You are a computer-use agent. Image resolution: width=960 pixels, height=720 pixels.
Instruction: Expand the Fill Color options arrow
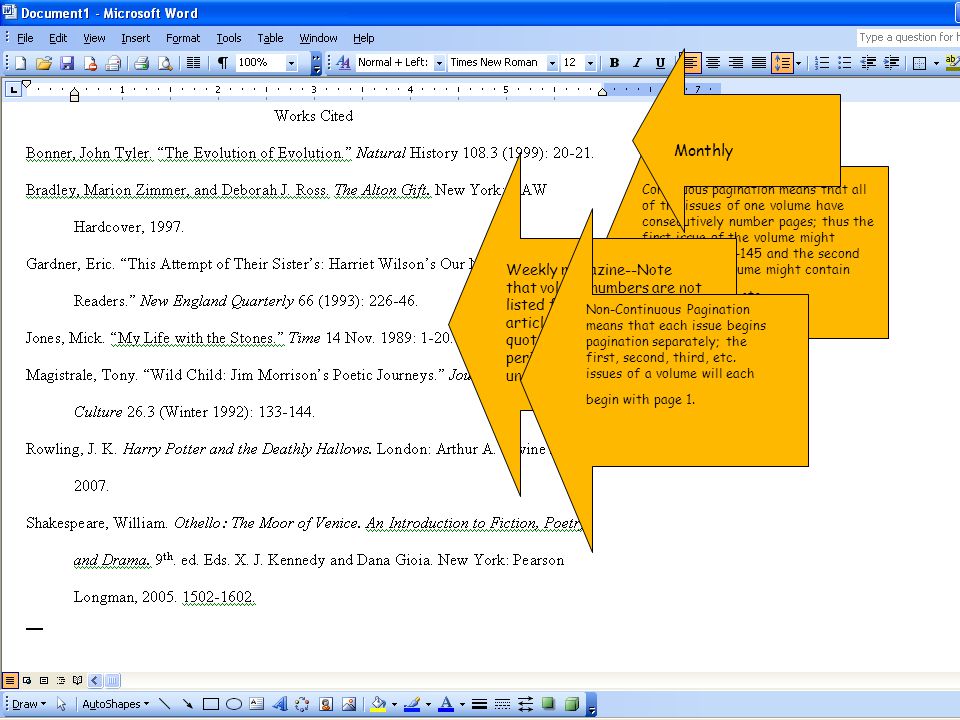pos(394,704)
